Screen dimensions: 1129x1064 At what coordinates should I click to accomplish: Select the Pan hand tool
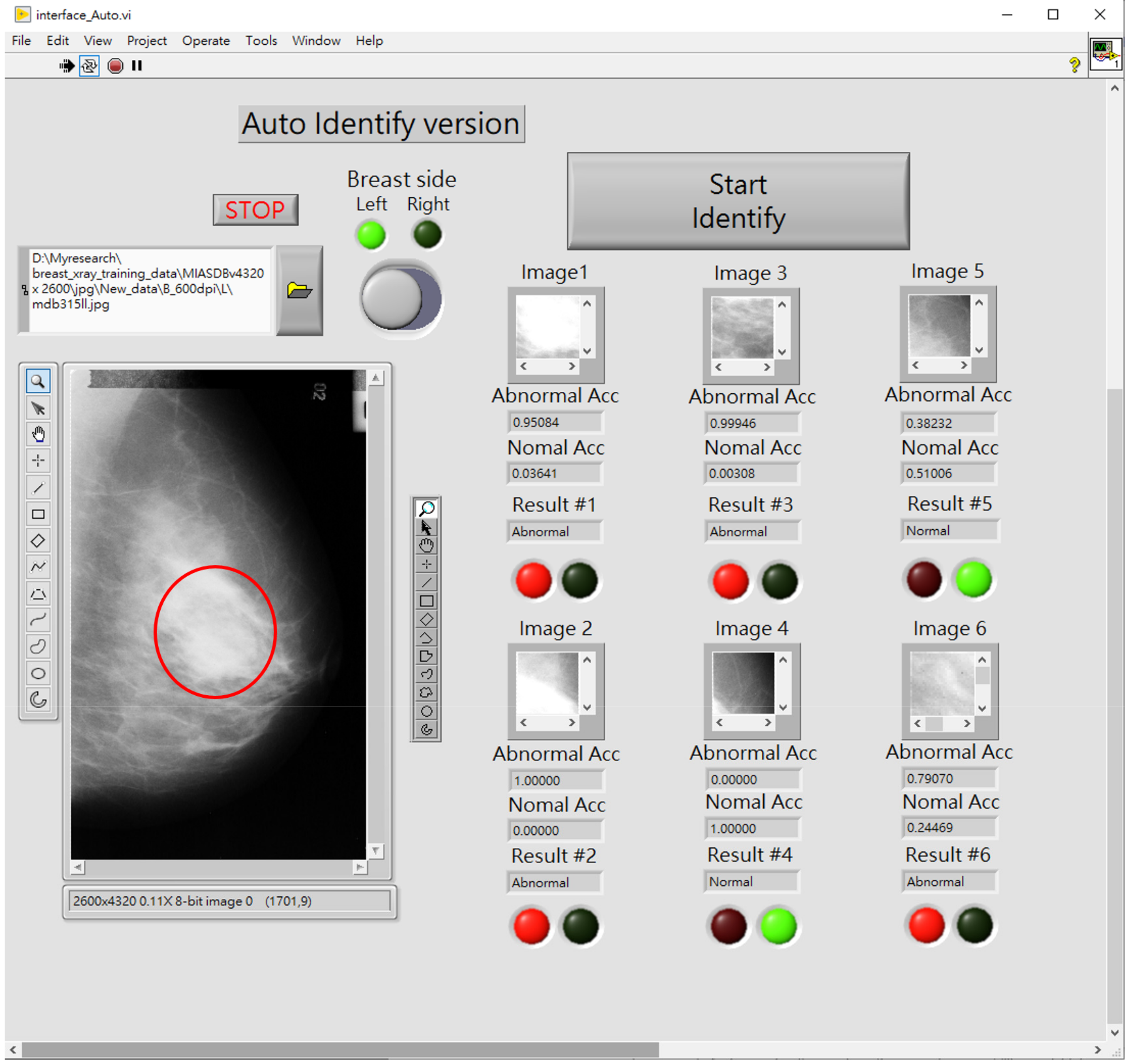tap(38, 434)
